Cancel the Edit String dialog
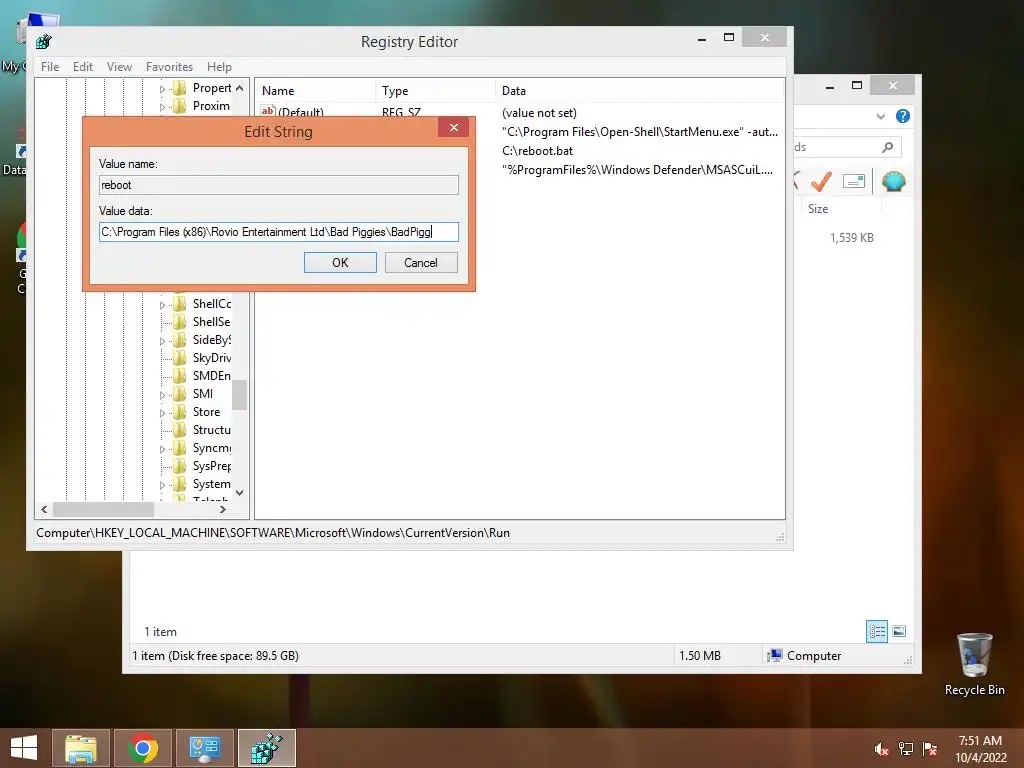 pos(421,263)
